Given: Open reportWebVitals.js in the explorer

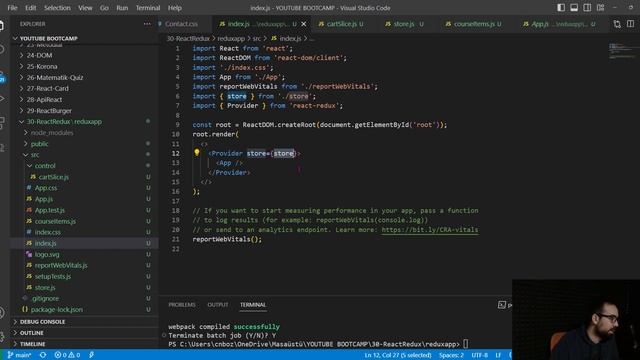Looking at the screenshot, I should (61, 265).
